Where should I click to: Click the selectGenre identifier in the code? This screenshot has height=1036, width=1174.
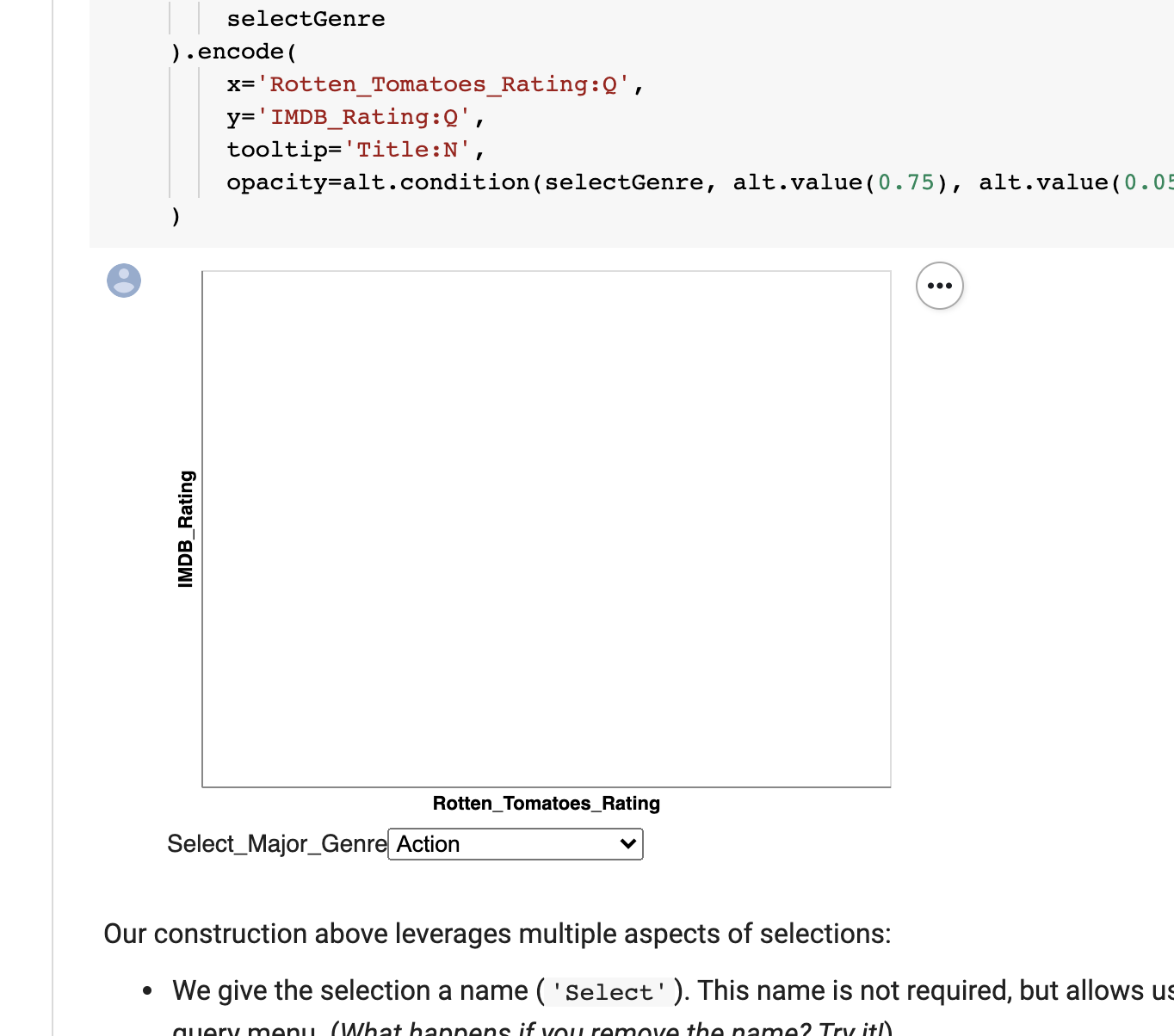pos(305,18)
